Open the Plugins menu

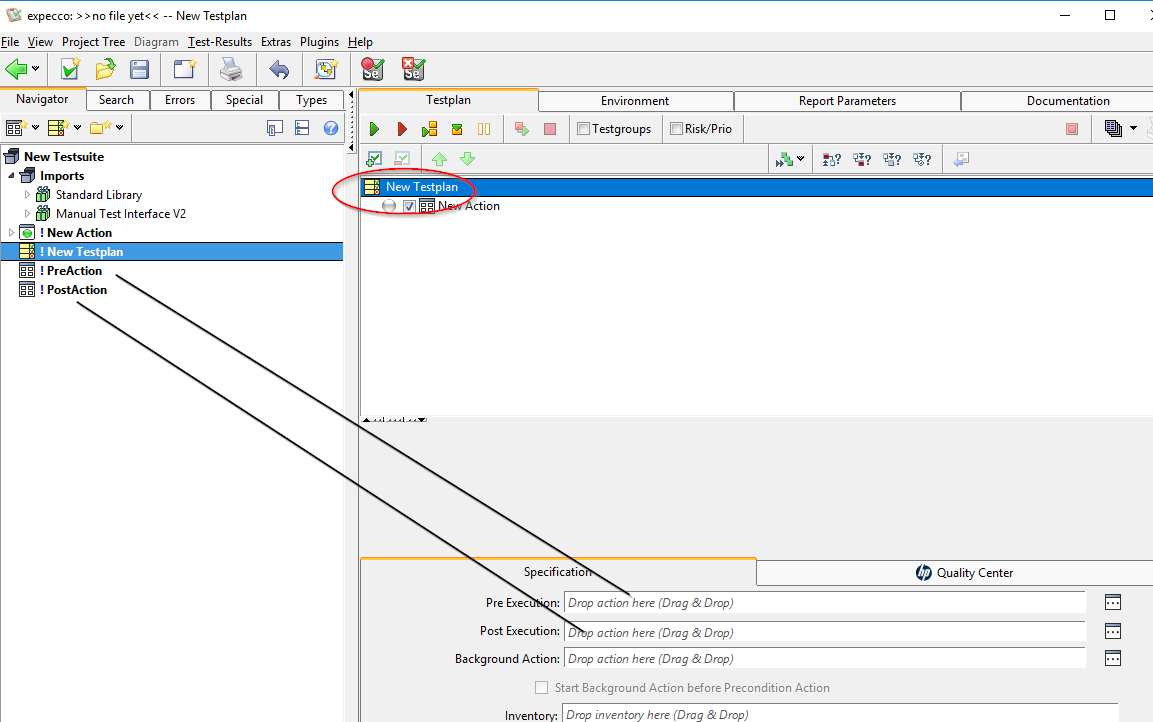[319, 42]
